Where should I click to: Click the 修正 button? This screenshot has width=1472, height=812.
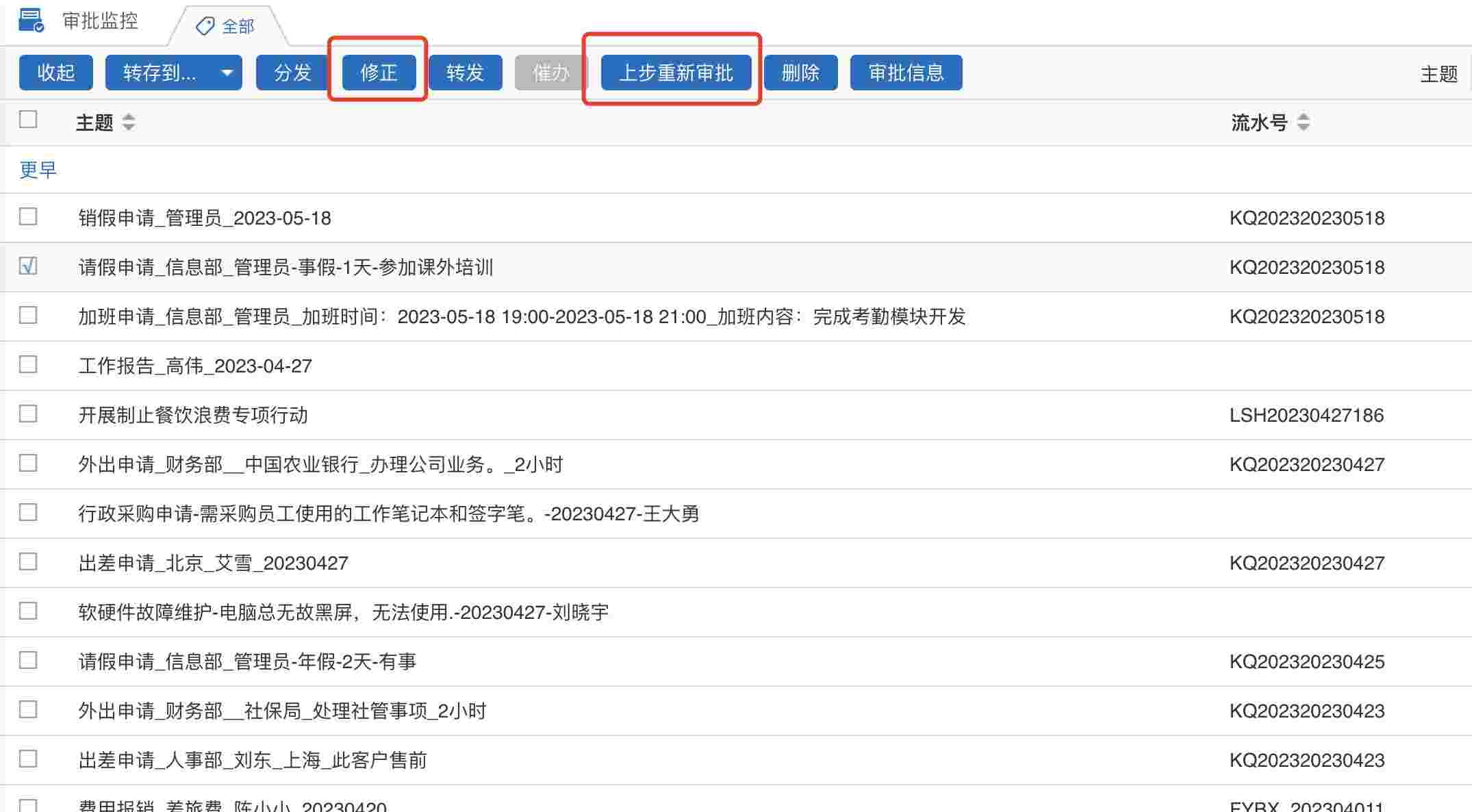pos(379,73)
